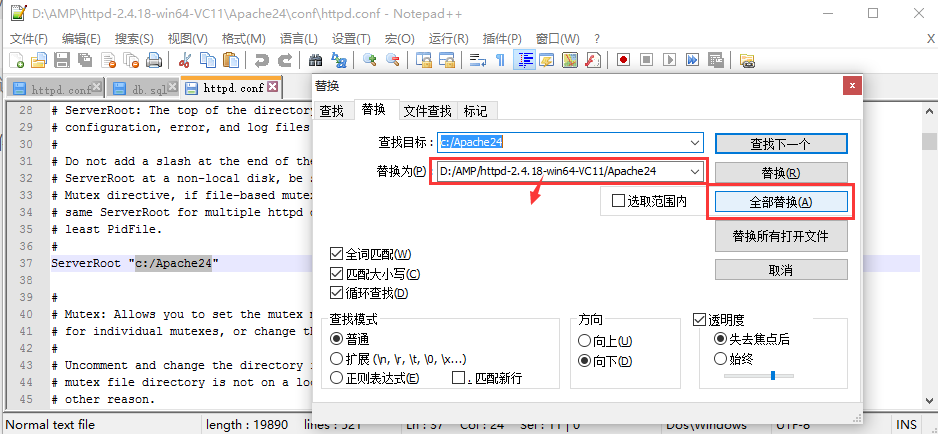938x434 pixels.
Task: Click the 查找下一个 button
Action: pyautogui.click(x=781, y=144)
